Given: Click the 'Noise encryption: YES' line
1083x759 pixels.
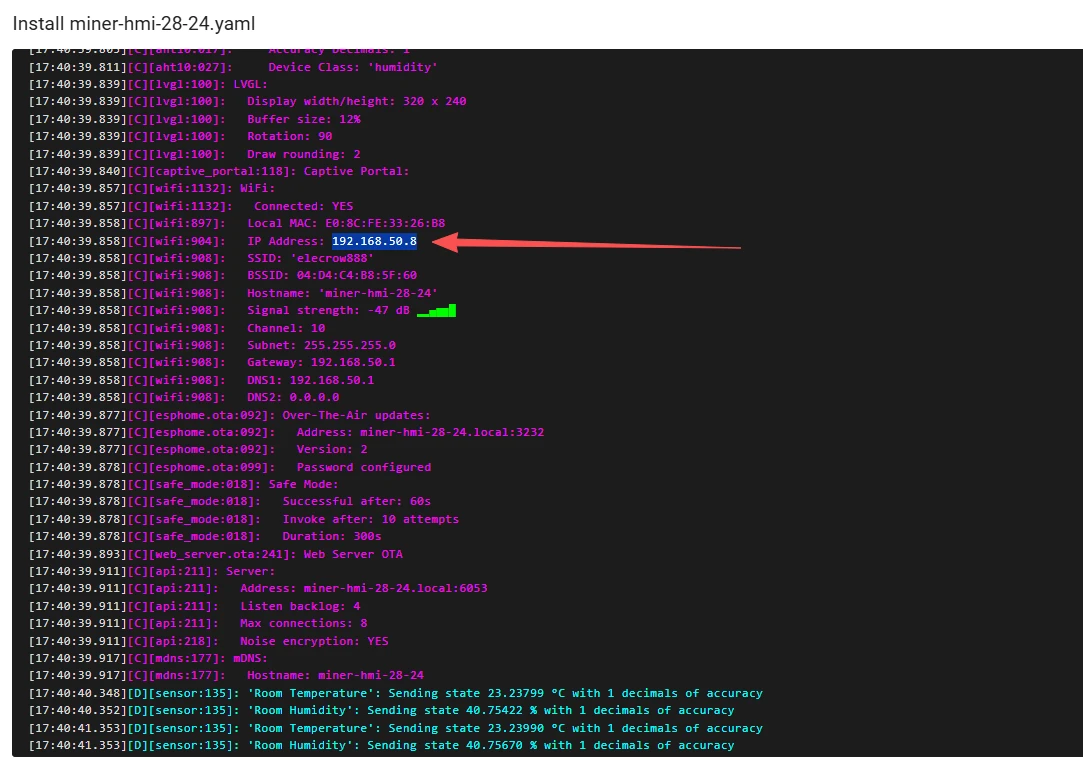Looking at the screenshot, I should coord(314,641).
